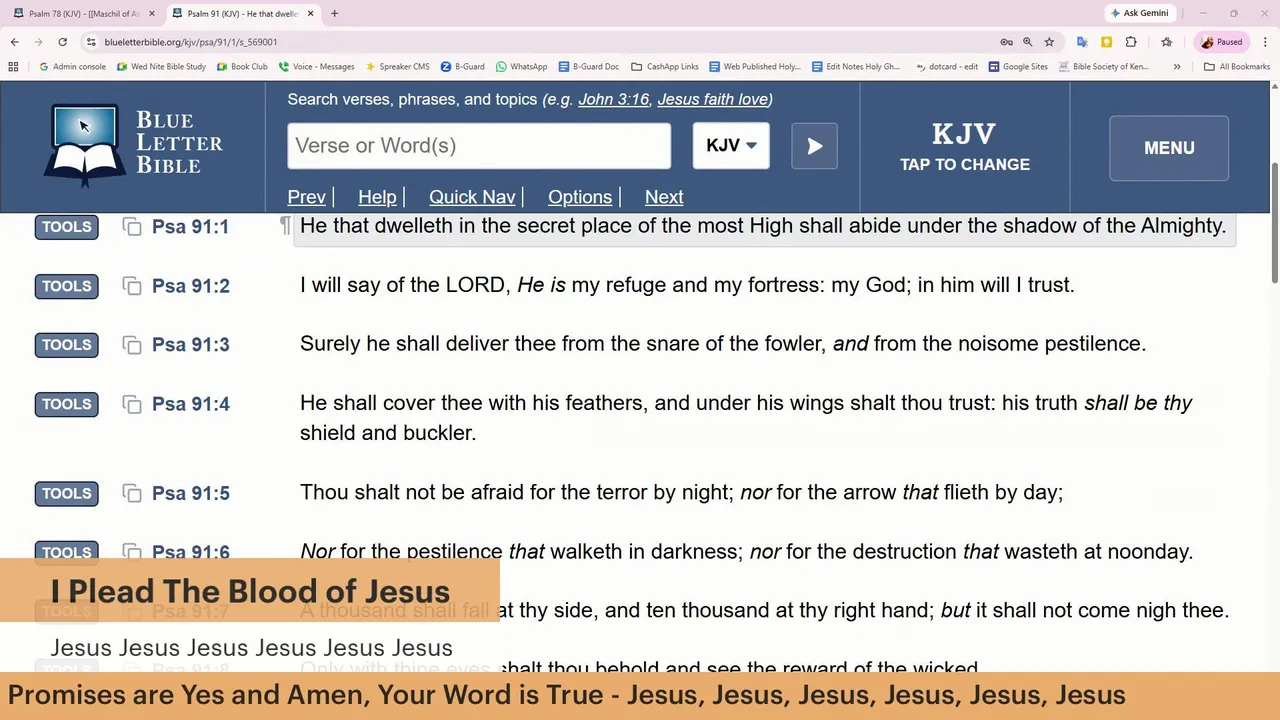Open TOOLS for Psa 91:5

click(x=67, y=493)
